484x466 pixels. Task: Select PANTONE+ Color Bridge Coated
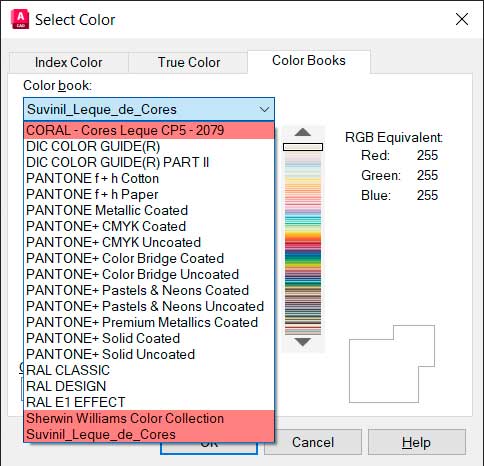[149, 258]
